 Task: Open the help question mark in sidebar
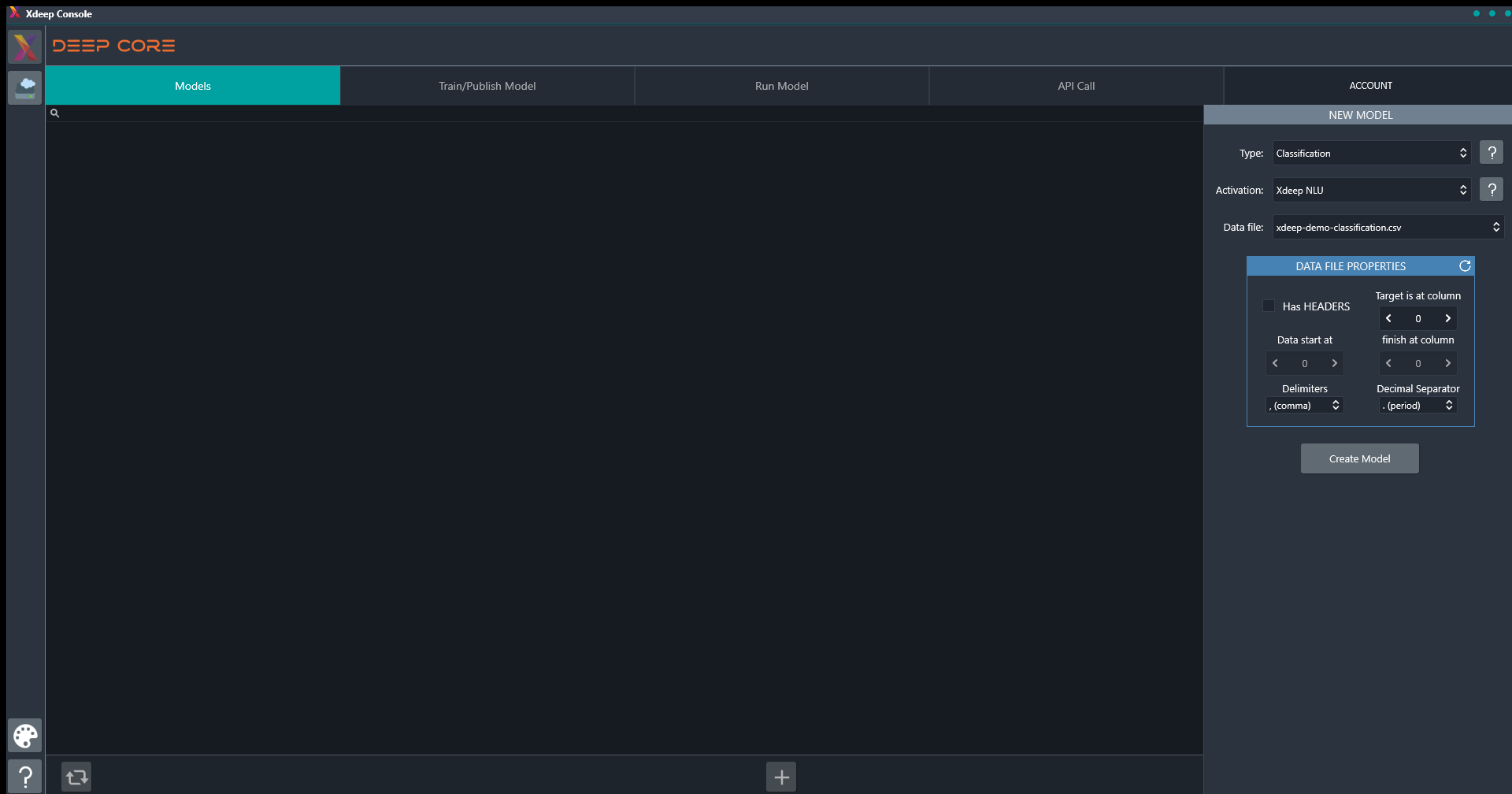25,777
